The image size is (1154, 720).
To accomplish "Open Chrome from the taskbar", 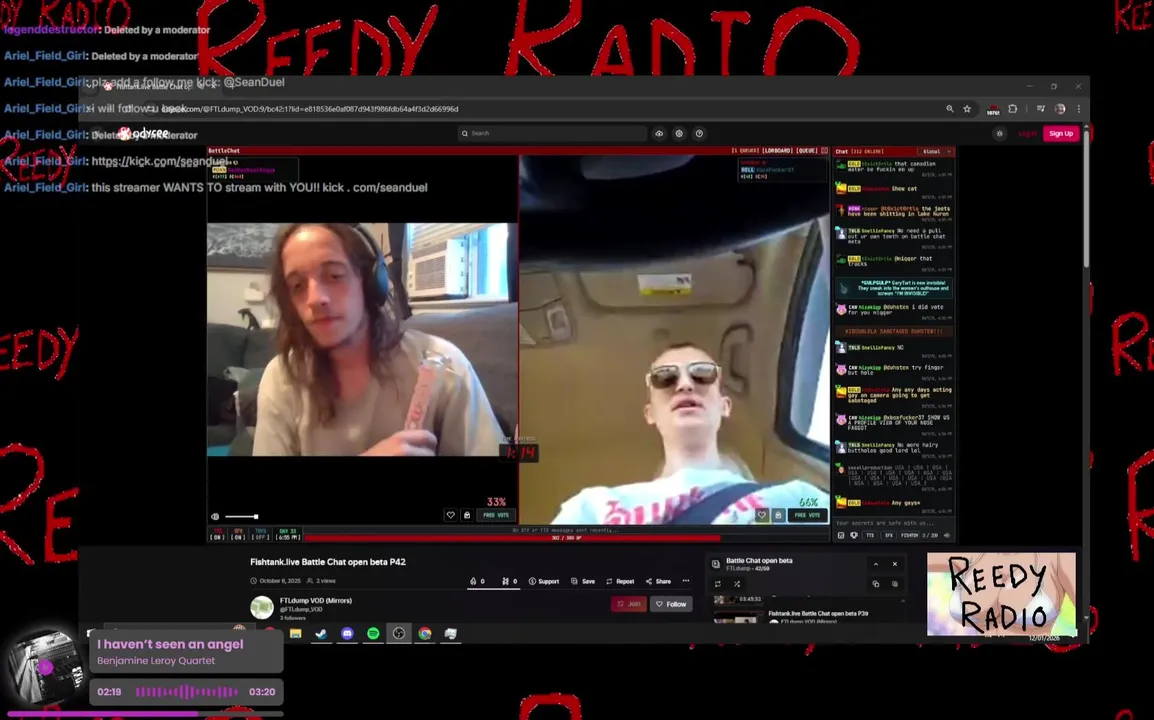I will click(x=425, y=633).
